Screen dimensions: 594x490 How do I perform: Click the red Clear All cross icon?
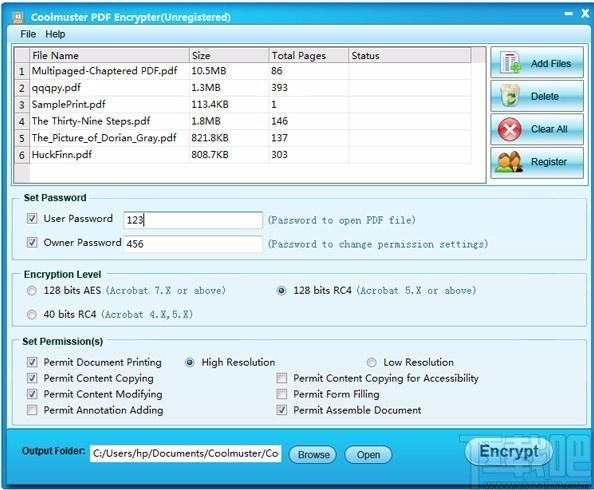point(509,130)
